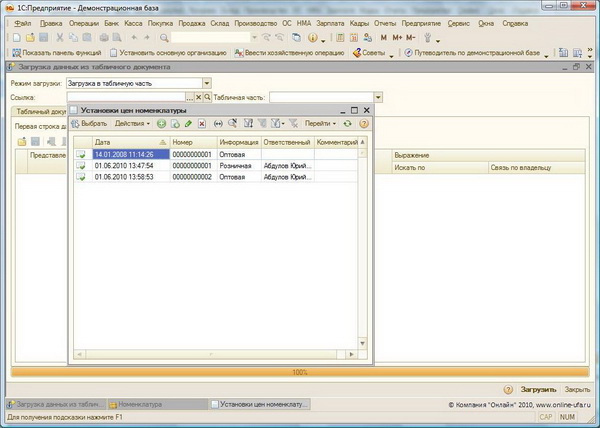Click Ввести хозяйственную операцию button
Screen dimensions: 600x428
point(290,53)
